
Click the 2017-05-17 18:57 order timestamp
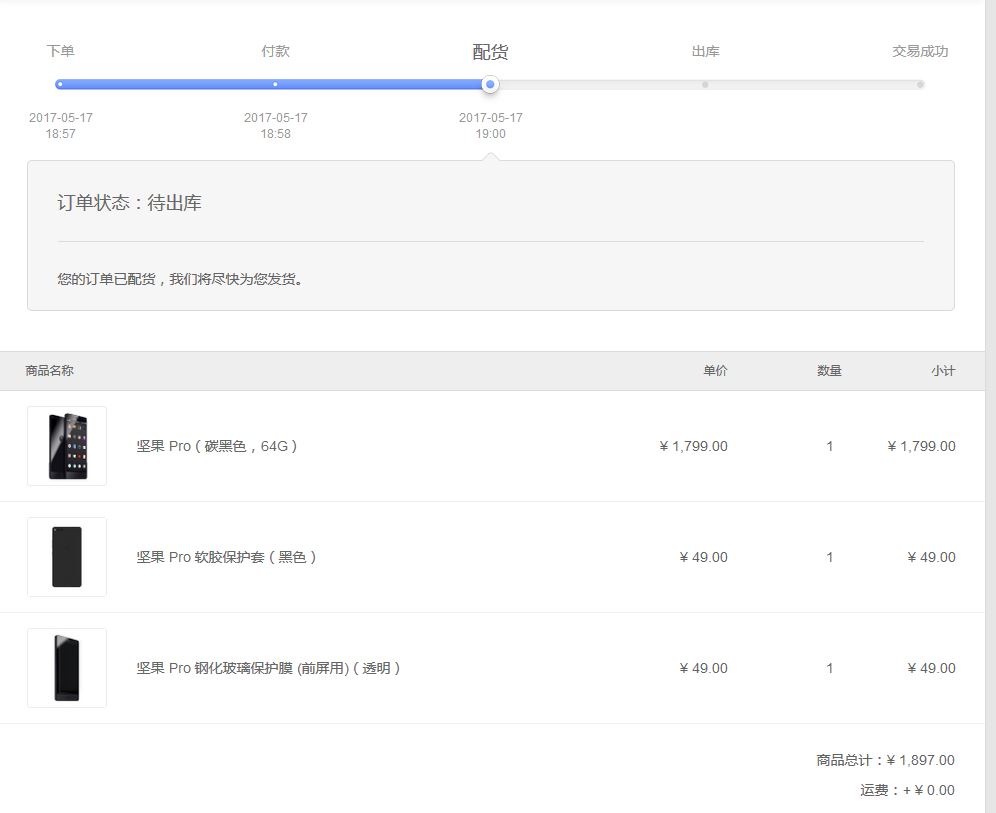coord(61,126)
